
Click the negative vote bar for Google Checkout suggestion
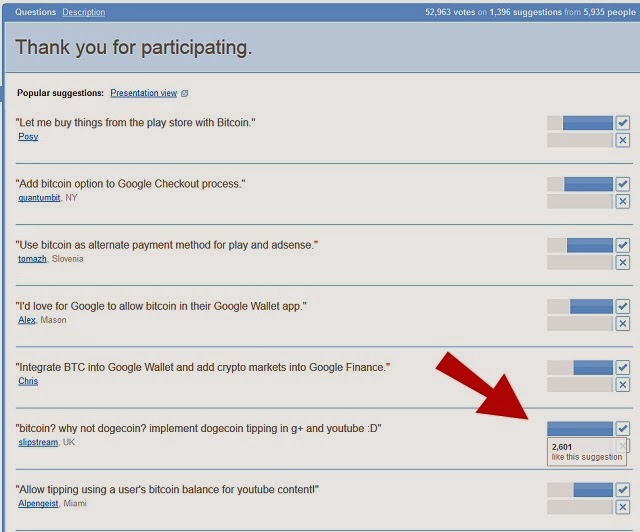tap(580, 201)
